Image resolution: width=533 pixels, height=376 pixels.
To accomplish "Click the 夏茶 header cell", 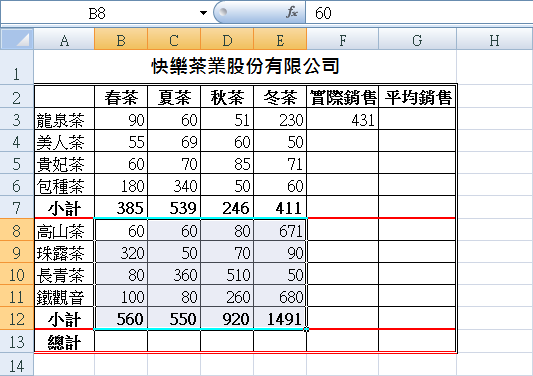I will [x=174, y=97].
